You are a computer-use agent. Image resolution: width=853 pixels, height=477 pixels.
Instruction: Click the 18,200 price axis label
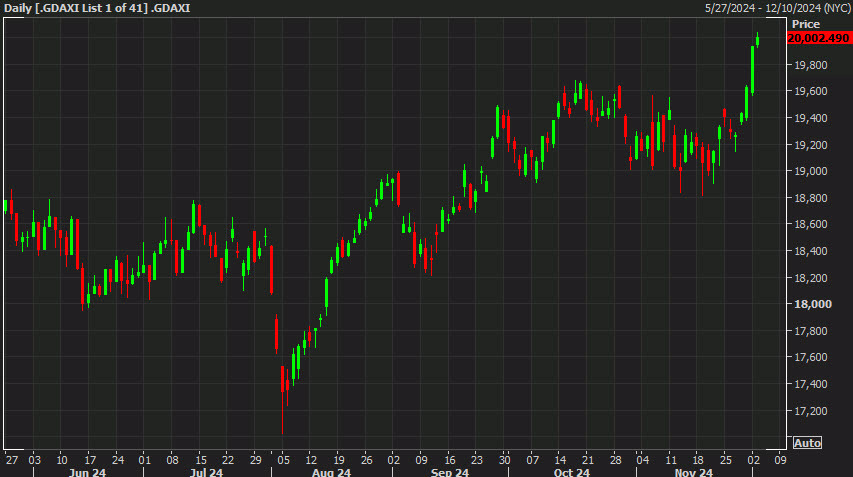pyautogui.click(x=811, y=277)
